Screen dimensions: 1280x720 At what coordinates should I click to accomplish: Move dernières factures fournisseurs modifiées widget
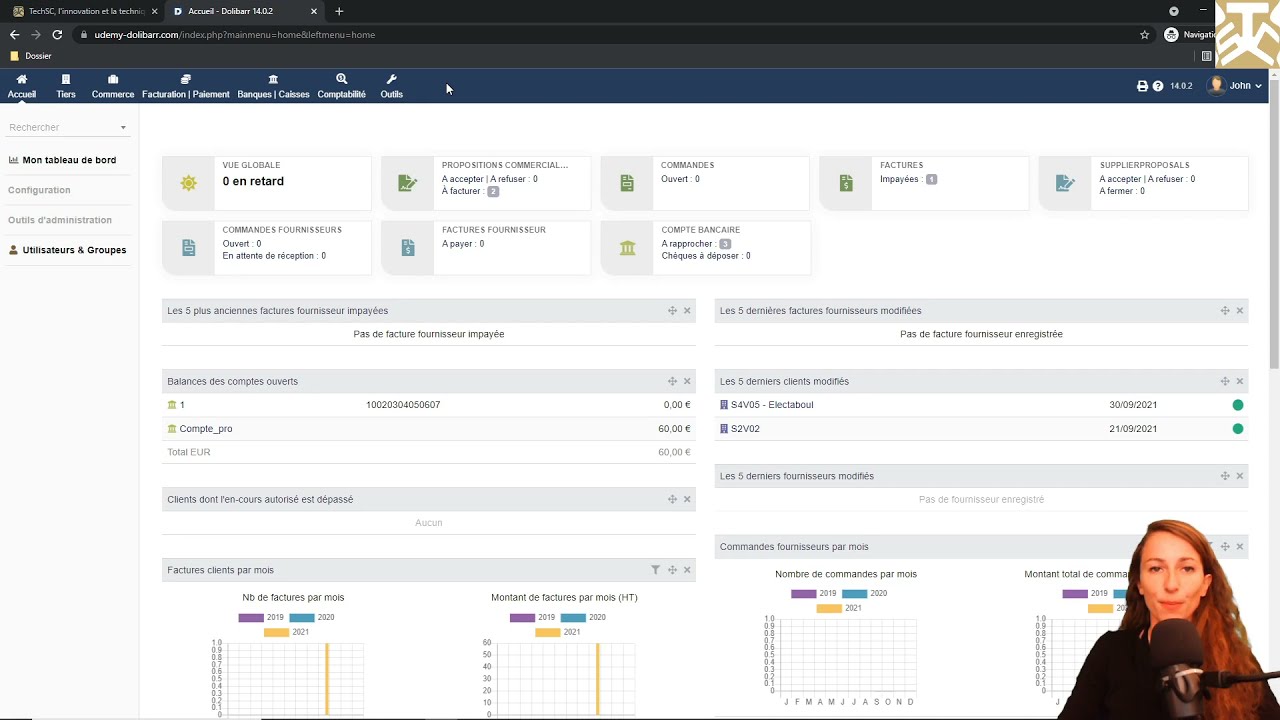(1225, 311)
